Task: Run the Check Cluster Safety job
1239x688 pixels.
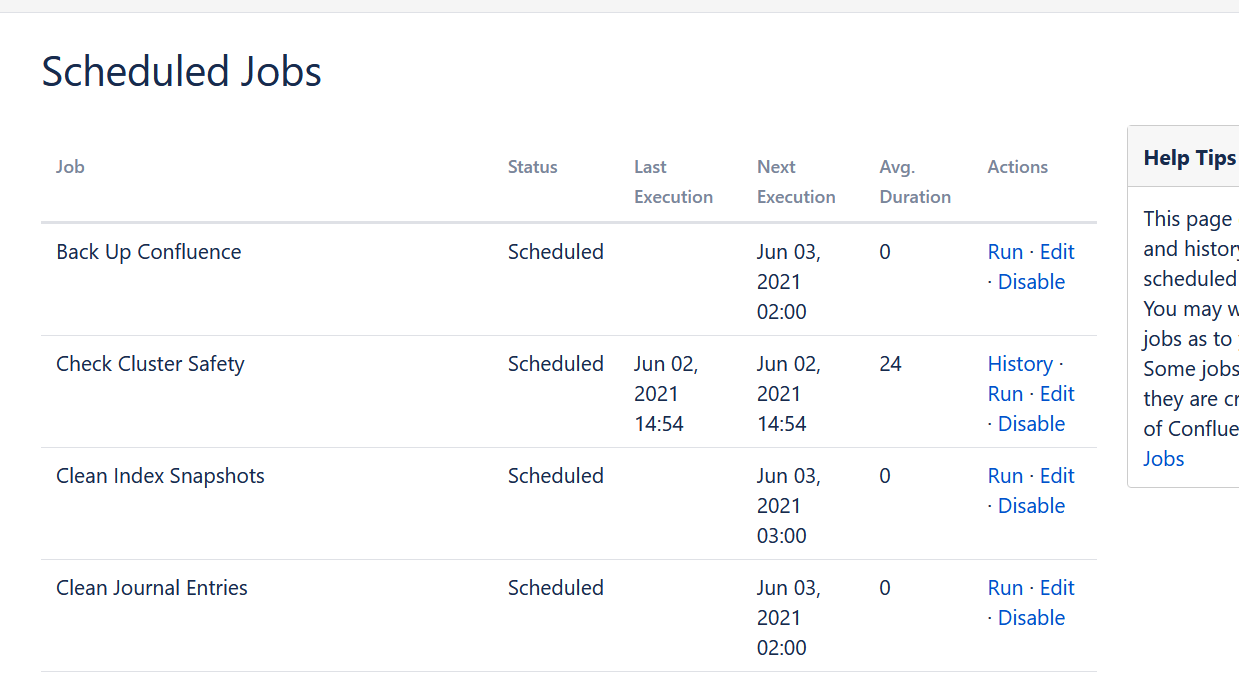Action: click(1005, 394)
